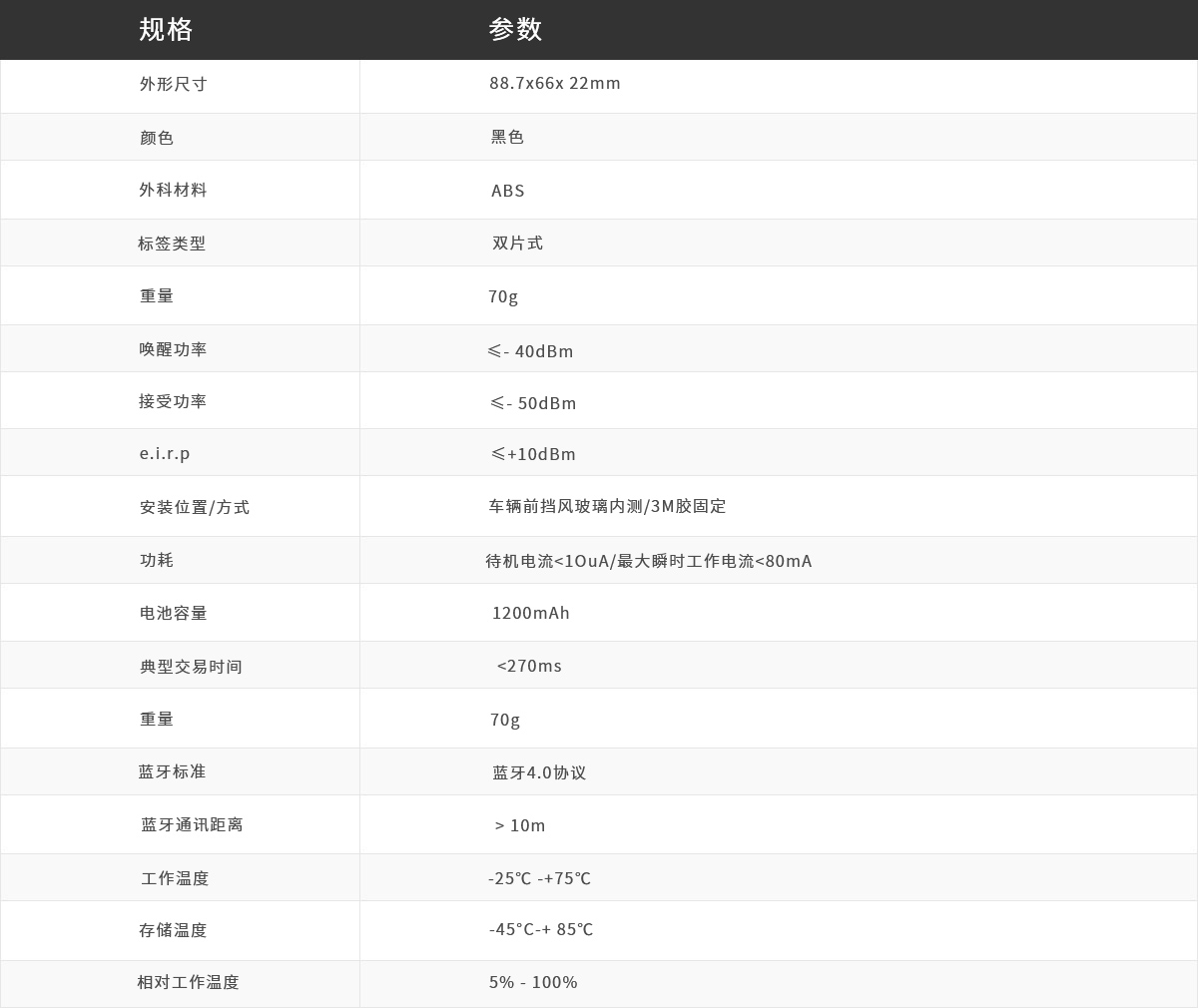Click the 1200mAh battery capacity value
1198x1008 pixels.
tap(530, 613)
